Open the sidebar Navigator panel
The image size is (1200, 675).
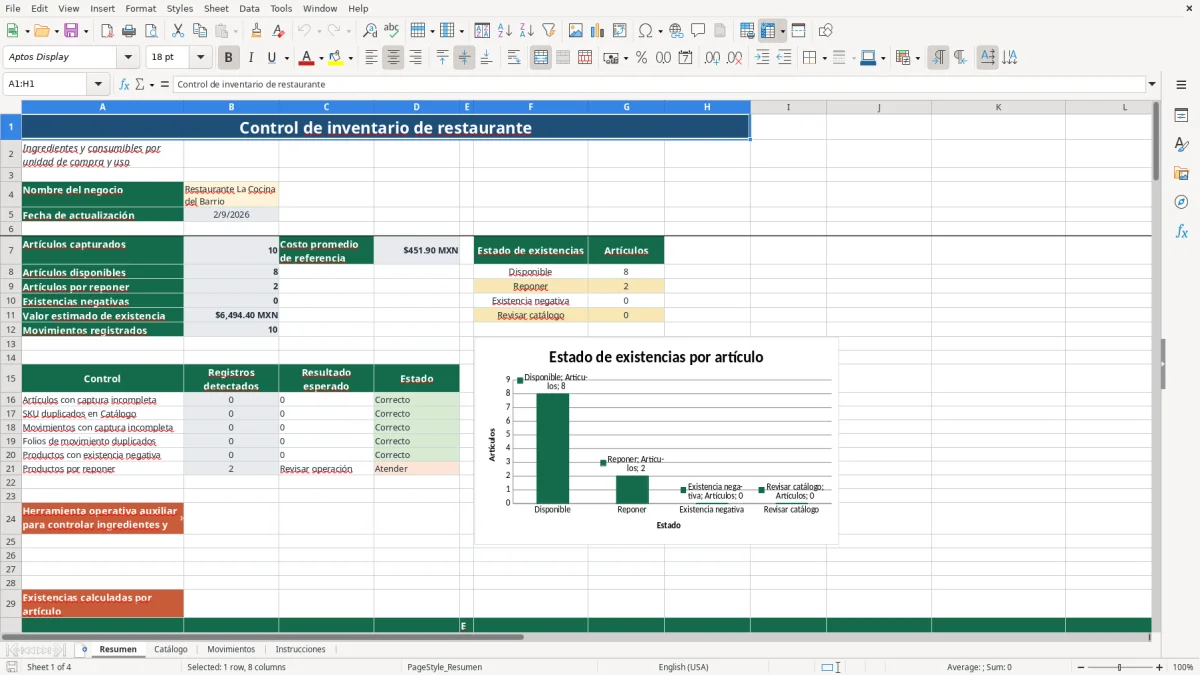pyautogui.click(x=1181, y=202)
